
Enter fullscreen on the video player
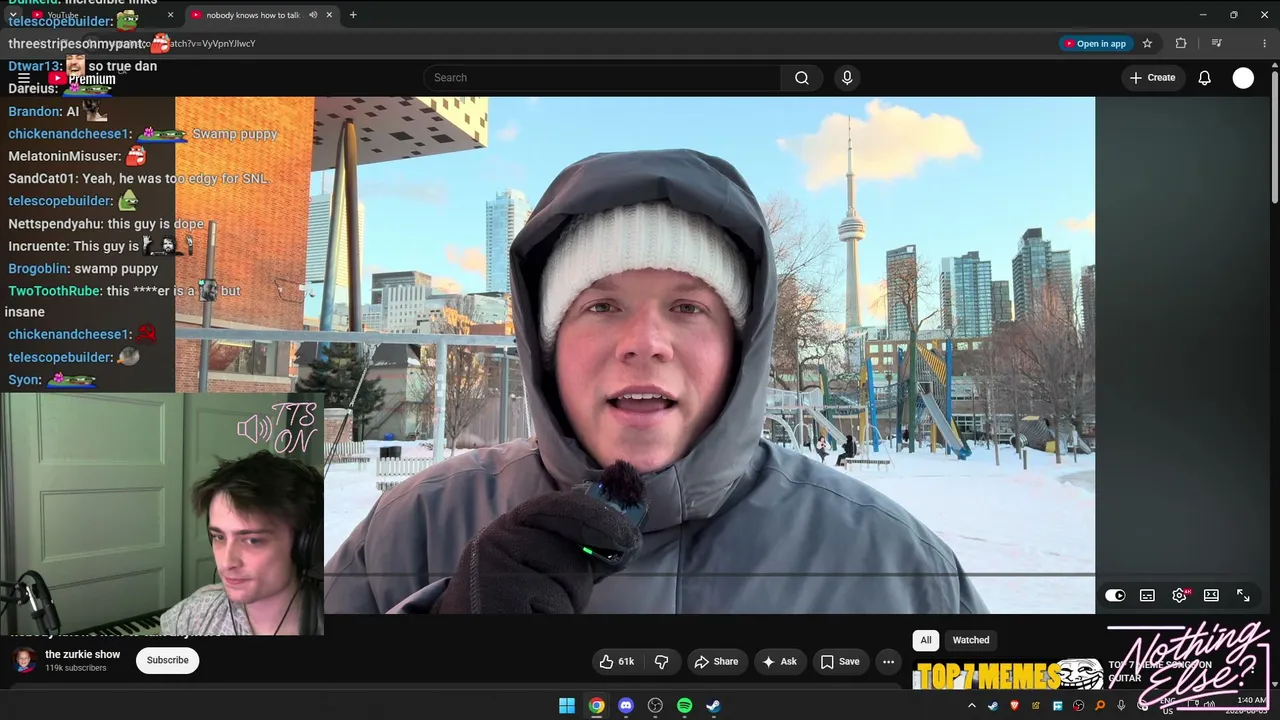point(1243,595)
